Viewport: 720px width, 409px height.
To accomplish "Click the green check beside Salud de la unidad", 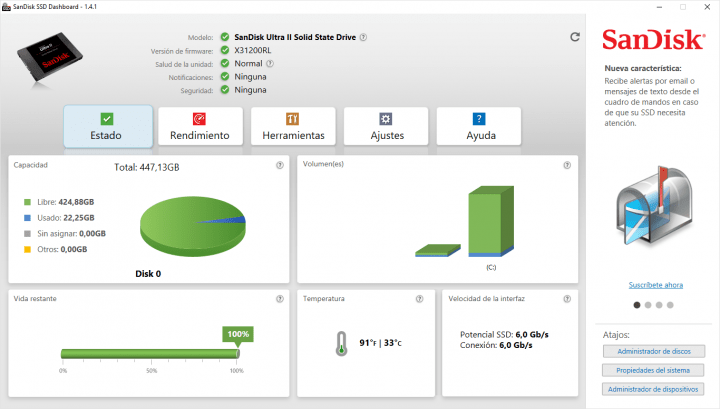I will click(x=225, y=63).
